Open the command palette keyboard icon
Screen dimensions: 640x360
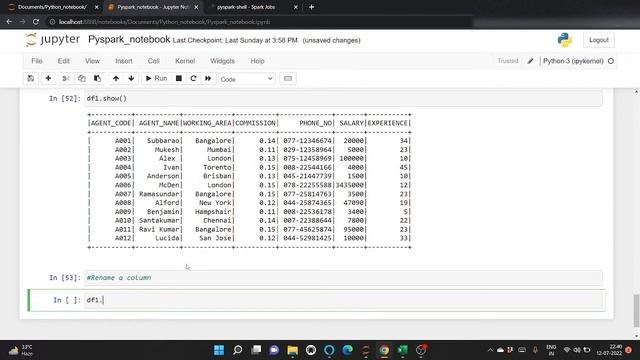coord(288,78)
